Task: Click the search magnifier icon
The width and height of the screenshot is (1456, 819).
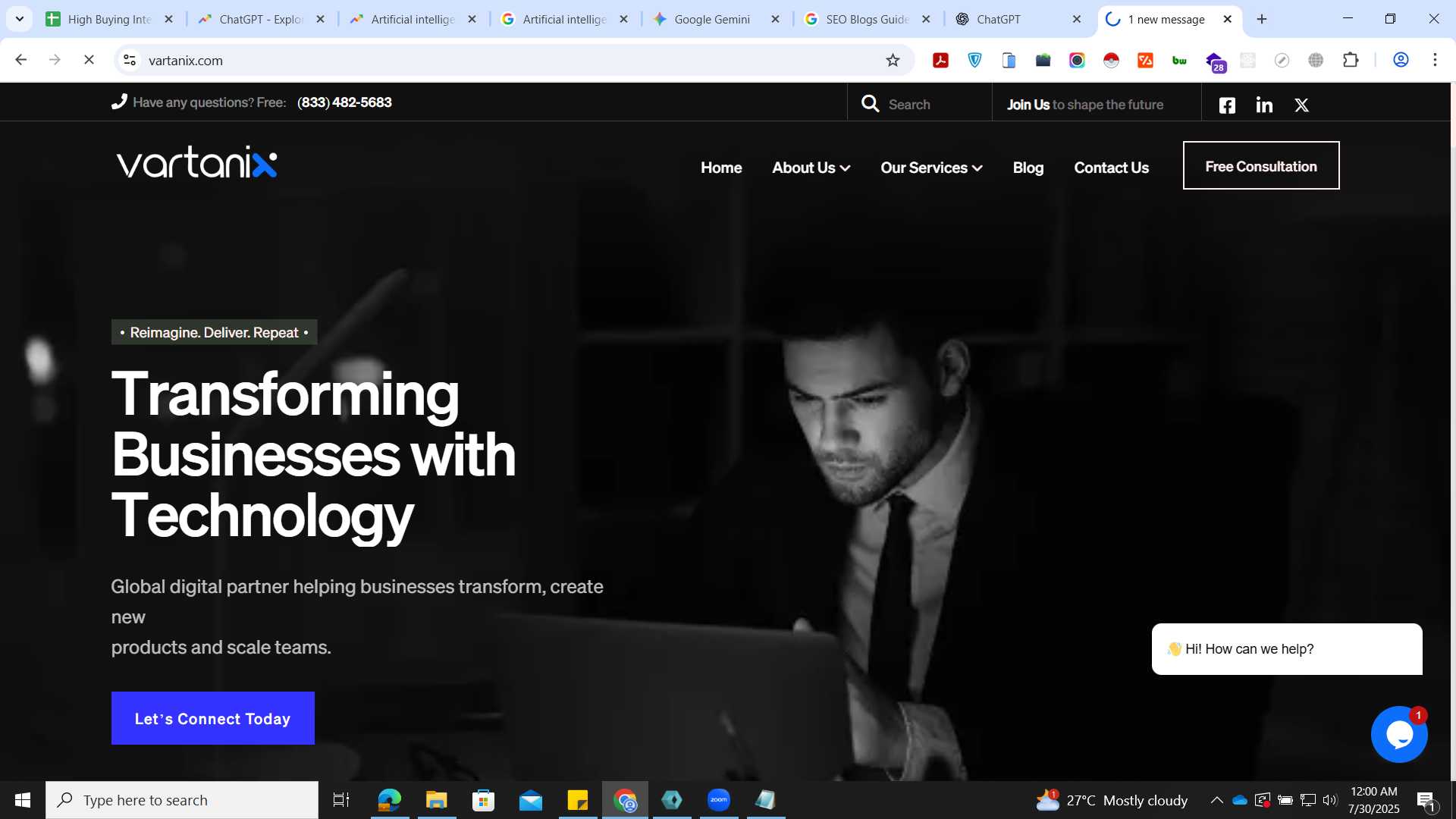Action: pos(871,104)
